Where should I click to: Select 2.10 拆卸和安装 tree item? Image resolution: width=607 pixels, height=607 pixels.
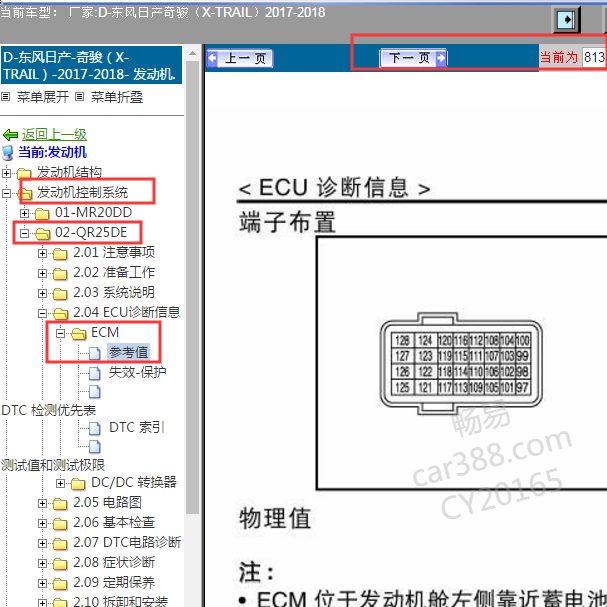click(120, 601)
